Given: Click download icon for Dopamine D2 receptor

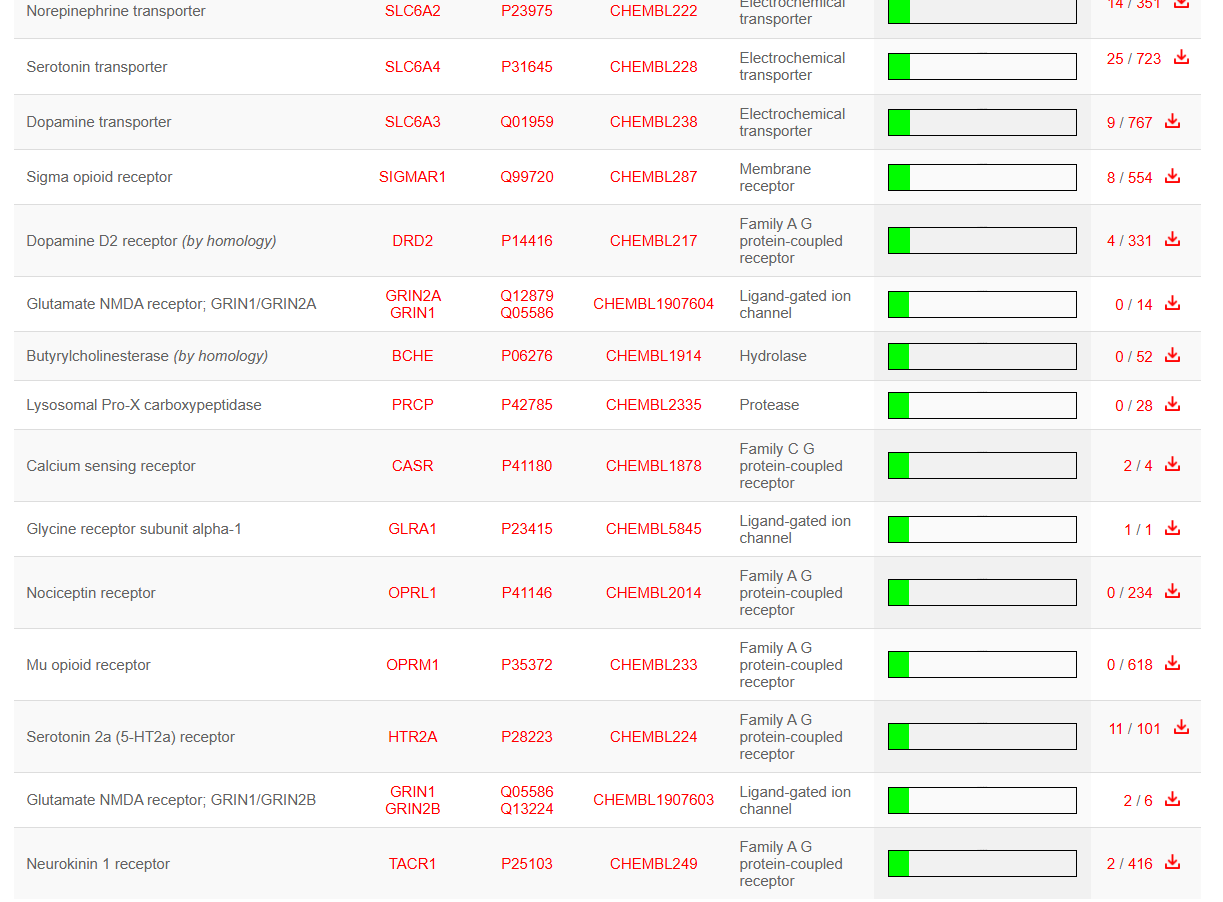Looking at the screenshot, I should click(x=1172, y=240).
